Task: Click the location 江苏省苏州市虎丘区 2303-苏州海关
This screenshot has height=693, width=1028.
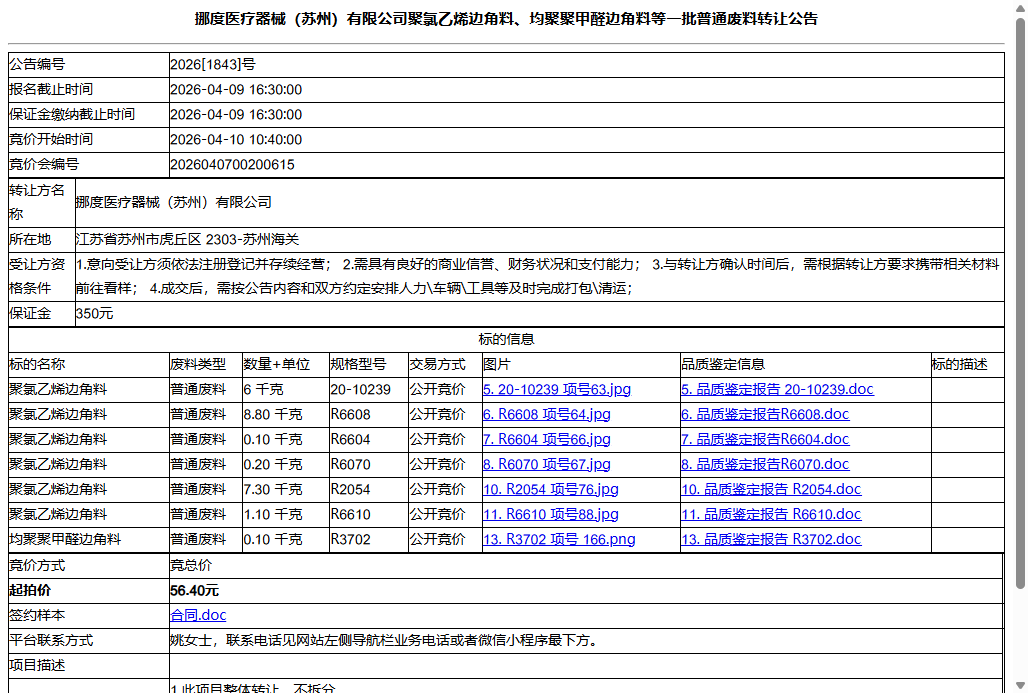Action: click(187, 239)
